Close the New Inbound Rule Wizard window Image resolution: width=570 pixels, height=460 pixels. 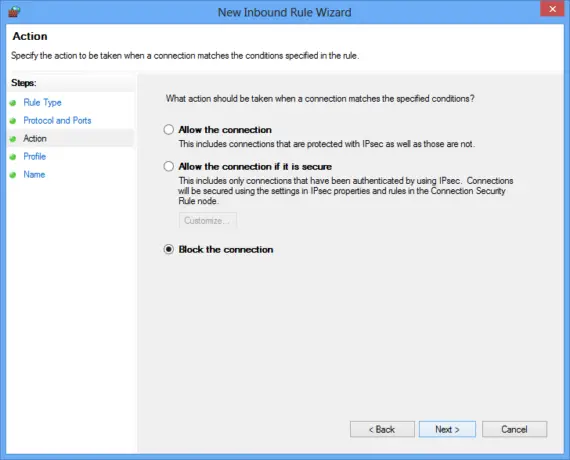[552, 9]
